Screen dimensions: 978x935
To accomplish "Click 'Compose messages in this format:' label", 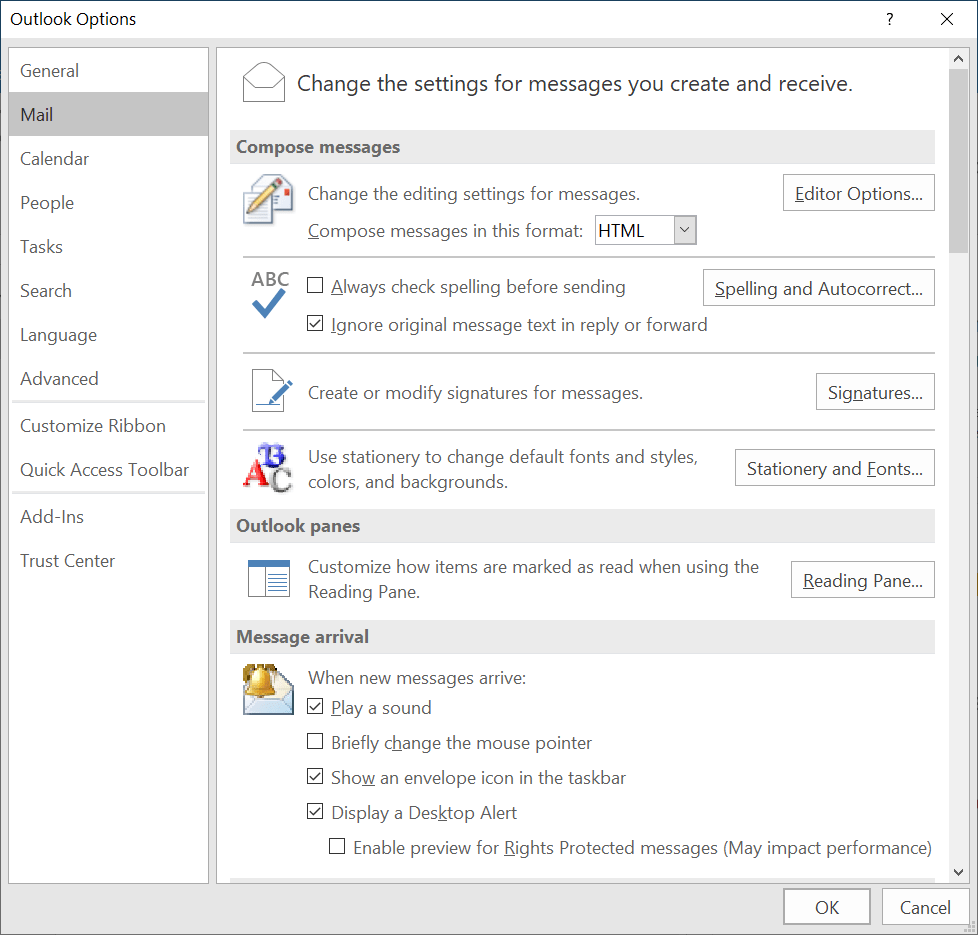I will [x=445, y=231].
